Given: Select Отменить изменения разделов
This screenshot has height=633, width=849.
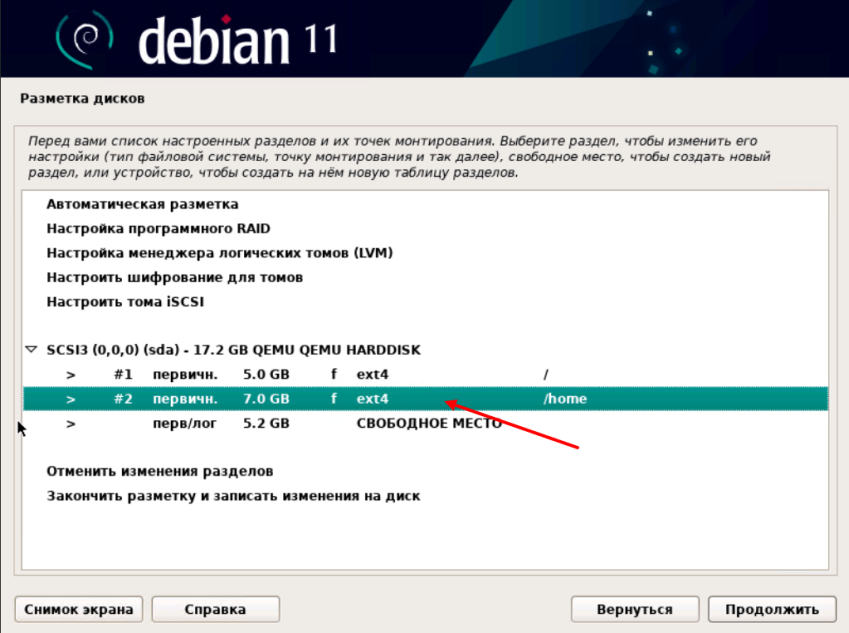Looking at the screenshot, I should 160,471.
